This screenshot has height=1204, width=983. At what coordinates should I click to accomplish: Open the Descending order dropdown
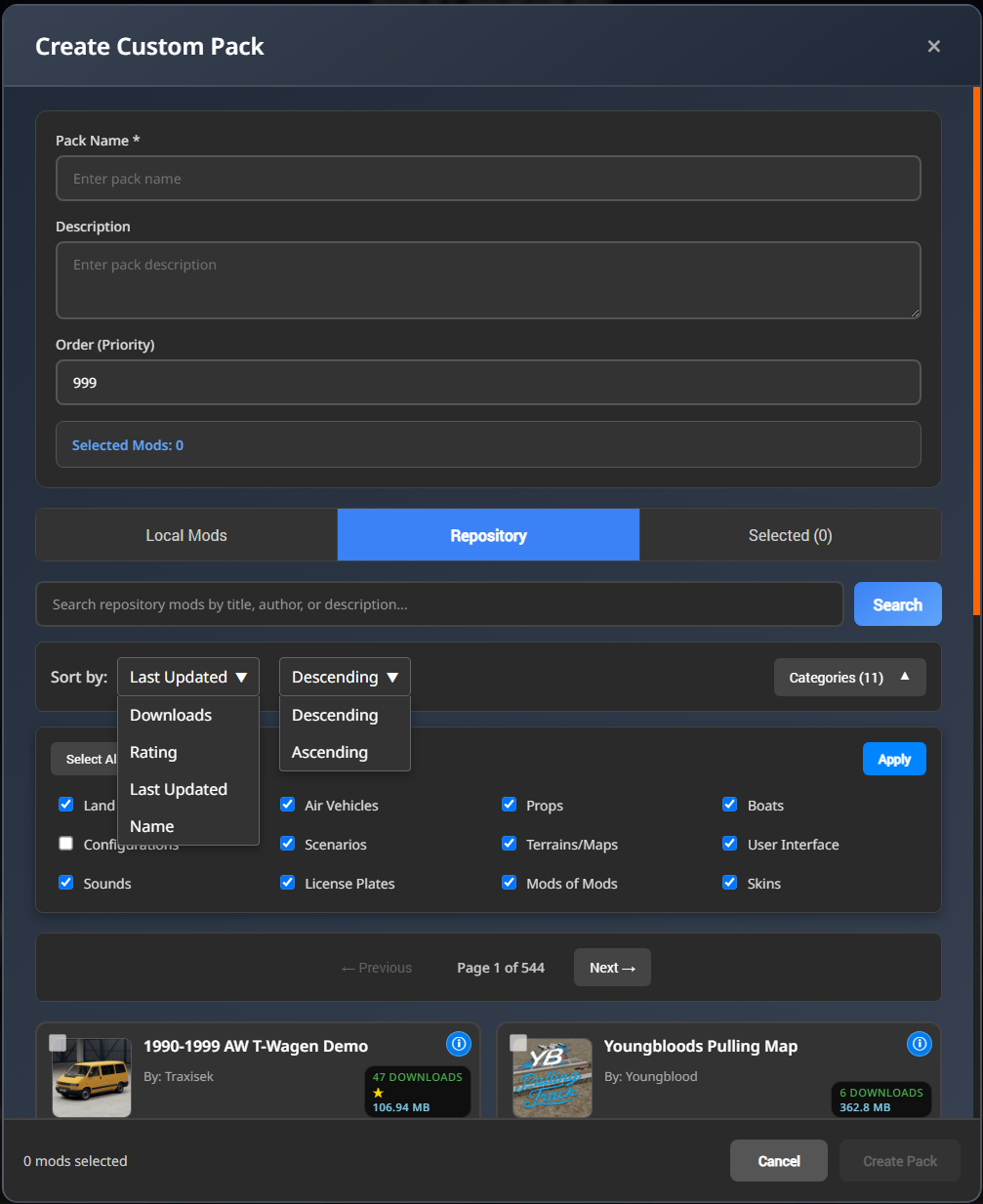(x=345, y=677)
